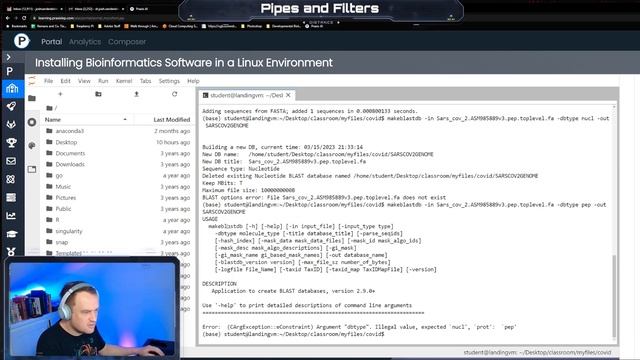Open the Settings menu
The width and height of the screenshot is (640, 360).
[x=169, y=81]
